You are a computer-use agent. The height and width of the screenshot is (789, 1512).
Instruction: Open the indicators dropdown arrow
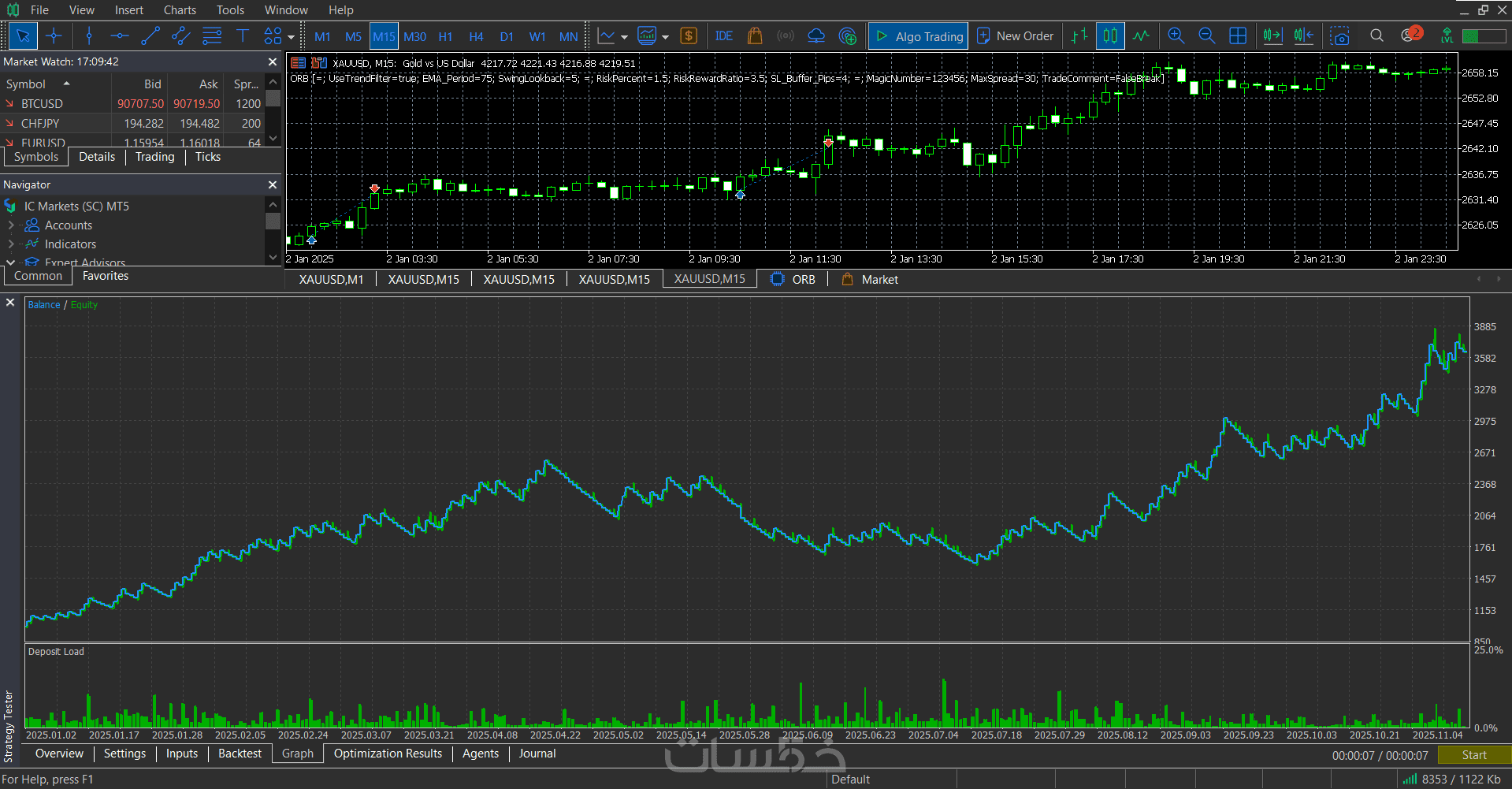click(665, 36)
